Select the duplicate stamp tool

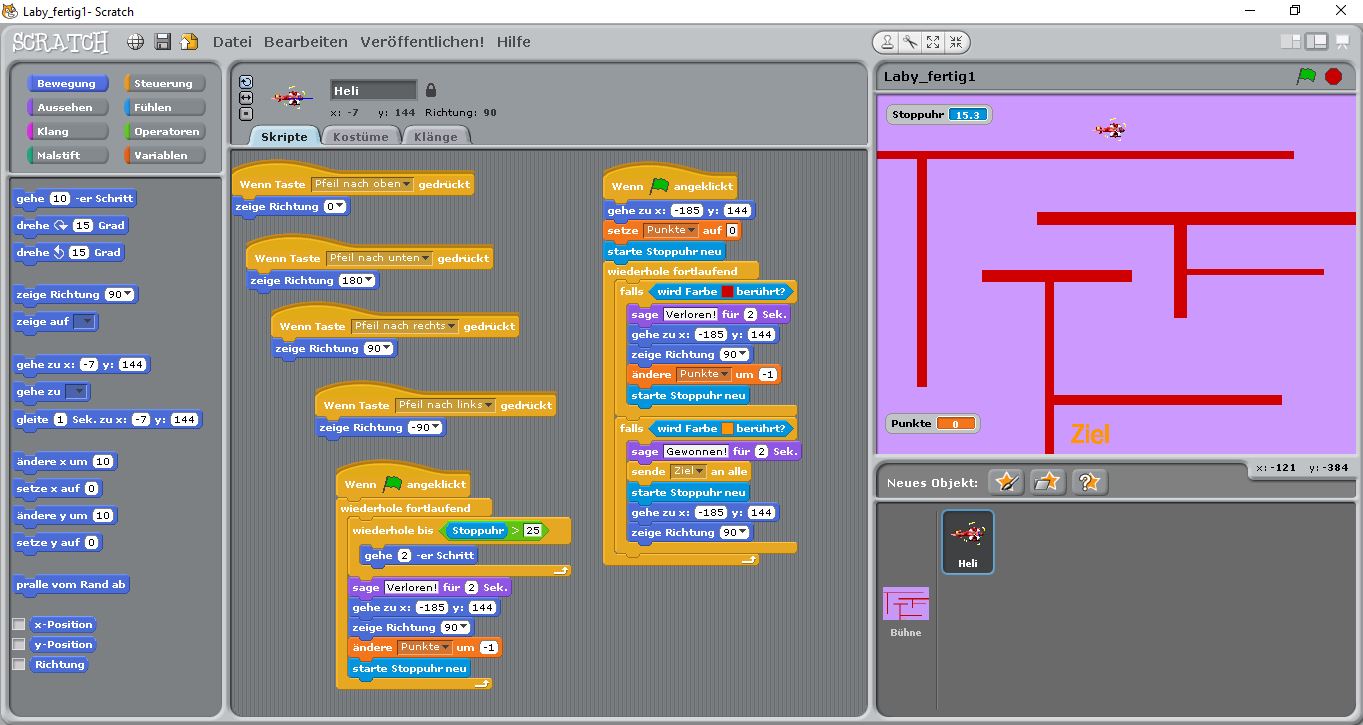coord(887,42)
